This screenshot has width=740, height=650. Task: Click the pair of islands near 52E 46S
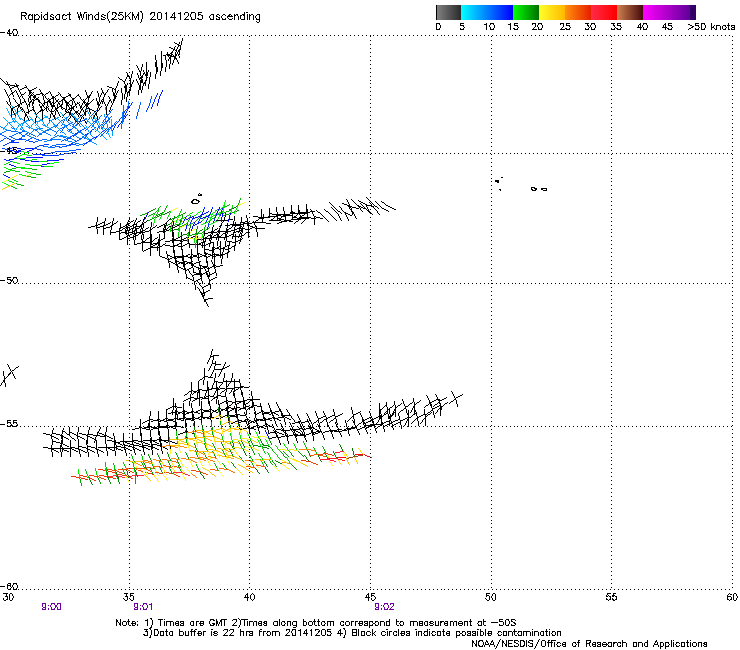coord(539,189)
